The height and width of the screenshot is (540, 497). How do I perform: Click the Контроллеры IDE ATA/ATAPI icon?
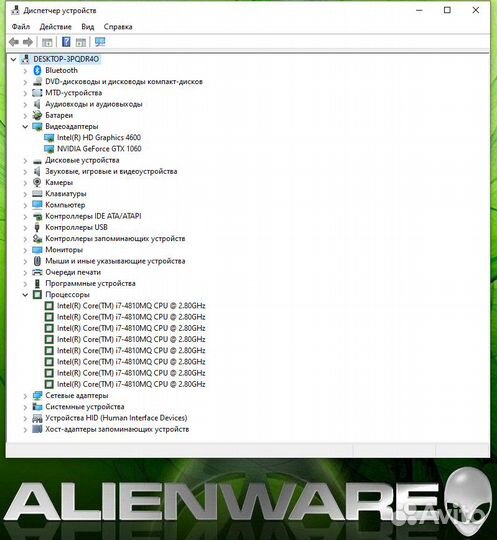37,216
